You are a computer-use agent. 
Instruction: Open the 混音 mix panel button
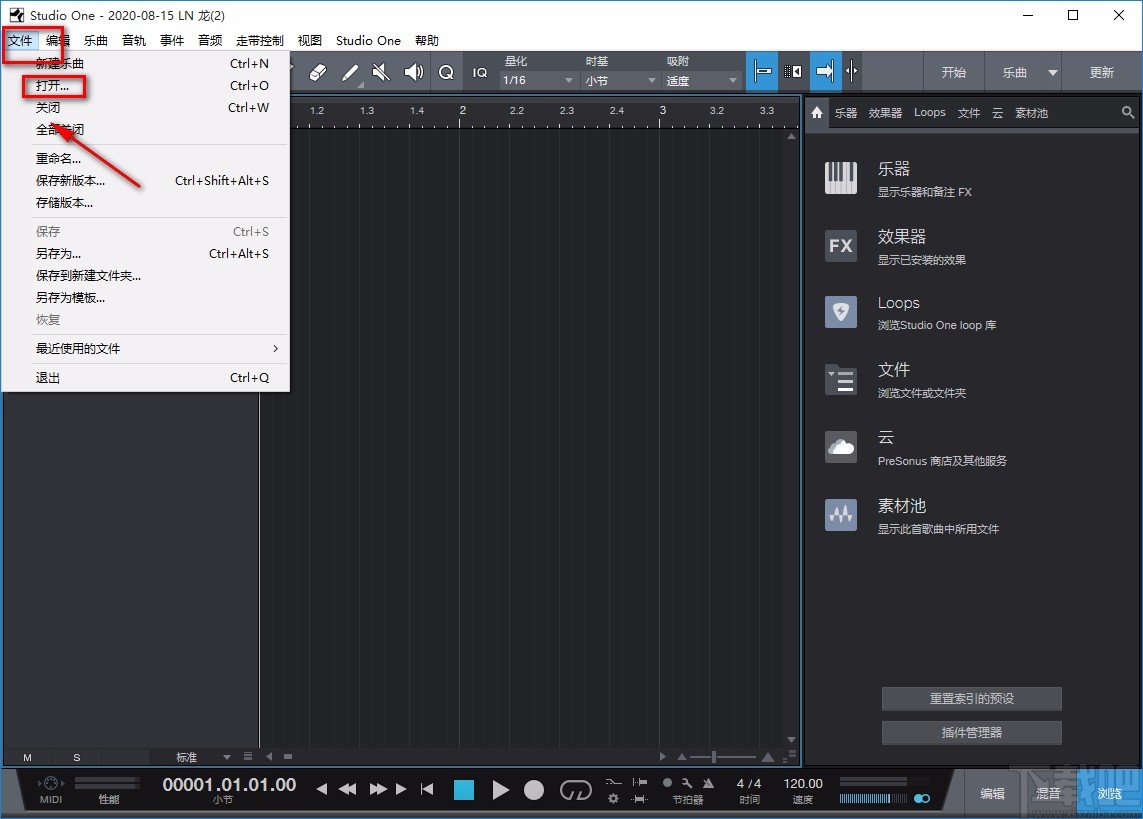click(x=1048, y=793)
